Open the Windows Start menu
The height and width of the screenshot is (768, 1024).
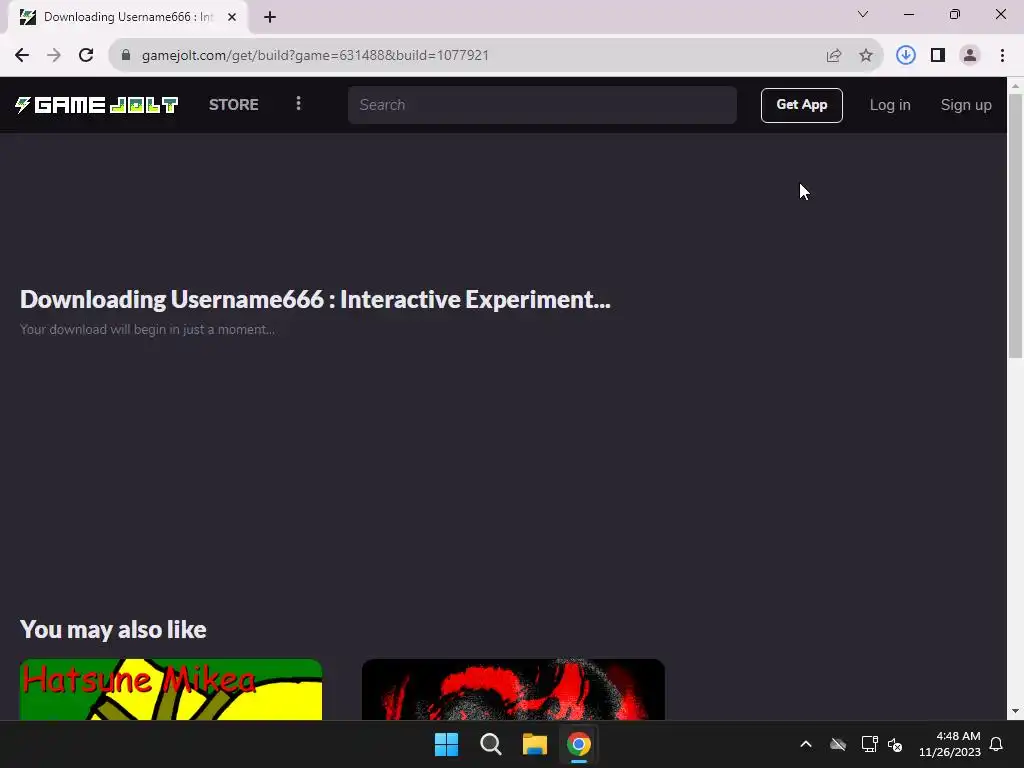447,744
